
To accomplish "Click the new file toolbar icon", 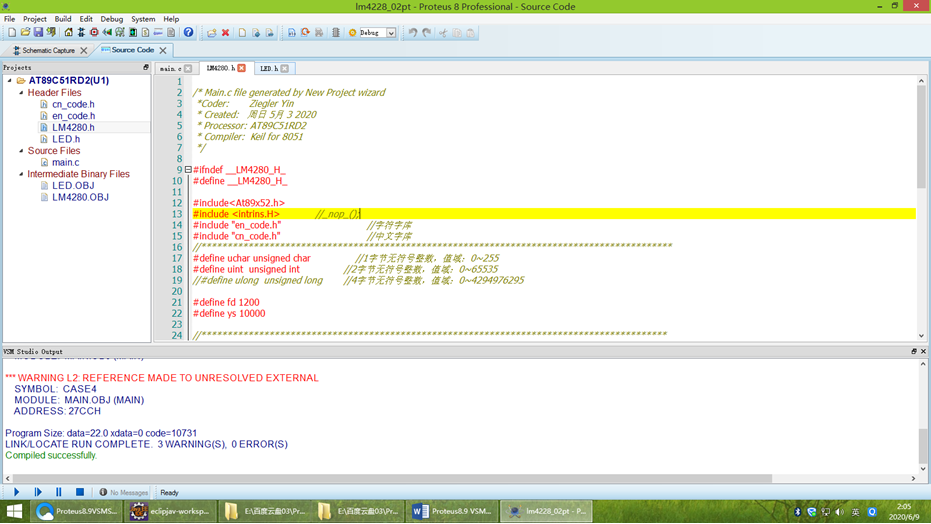I will [x=242, y=33].
